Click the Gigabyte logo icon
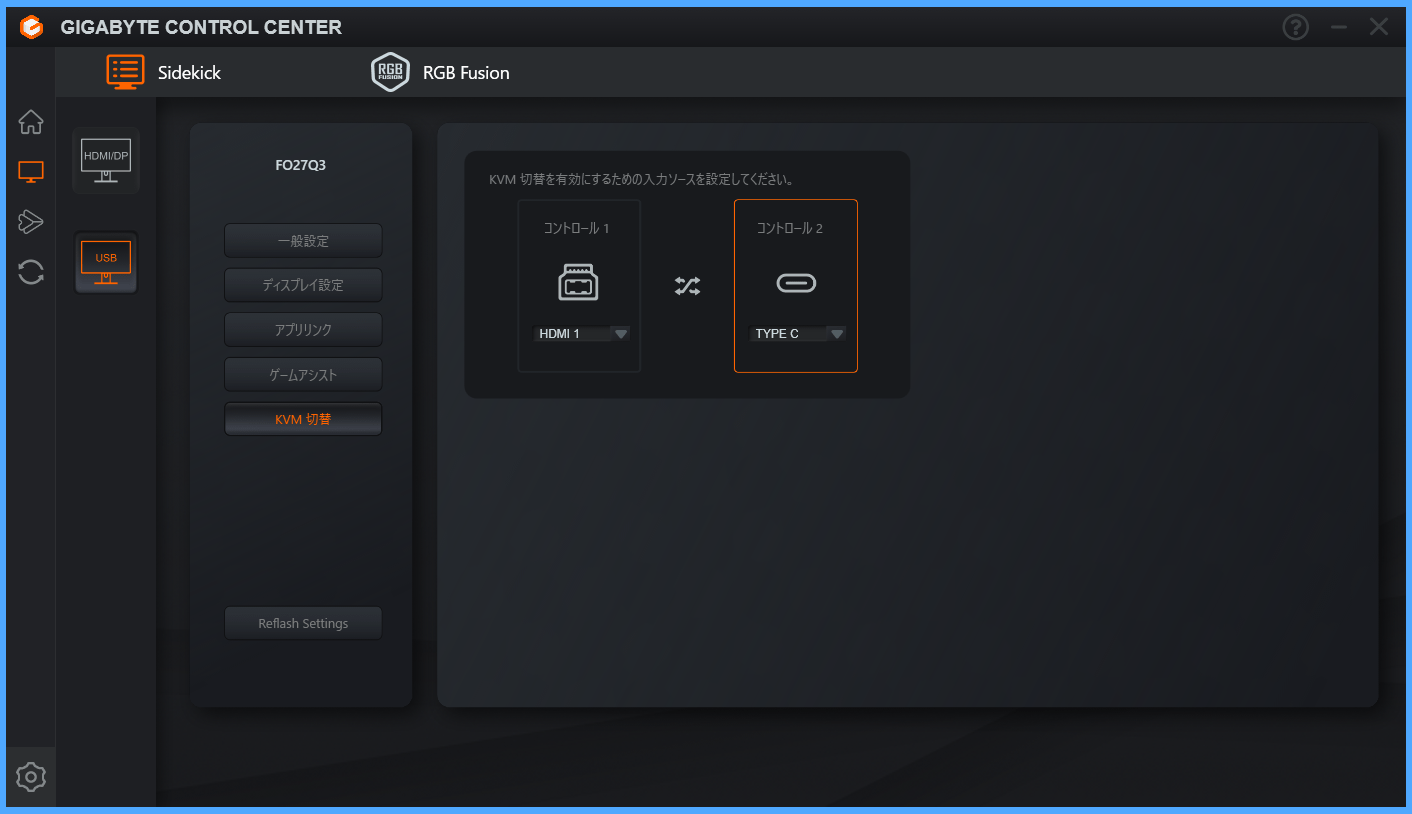Screen dimensions: 1412x814 [x=32, y=27]
